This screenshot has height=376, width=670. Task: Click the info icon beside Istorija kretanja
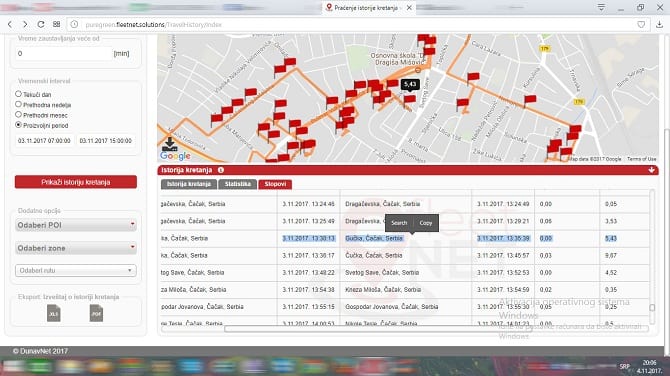coord(220,170)
